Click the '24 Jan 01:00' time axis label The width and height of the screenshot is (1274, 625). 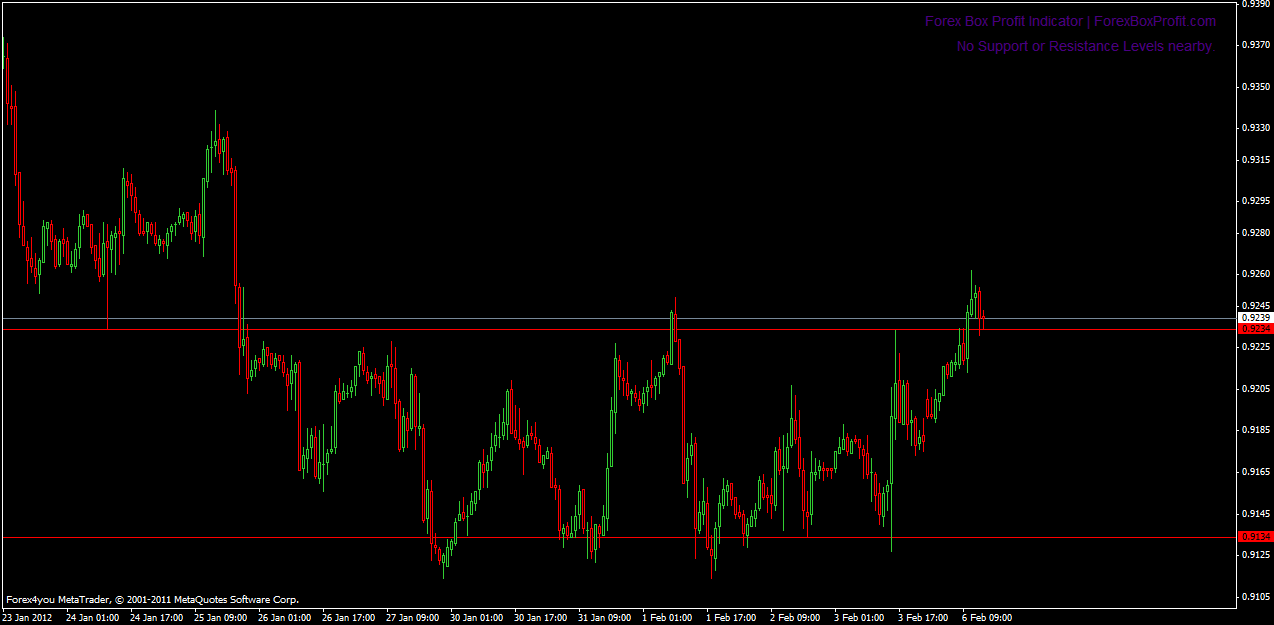point(92,617)
